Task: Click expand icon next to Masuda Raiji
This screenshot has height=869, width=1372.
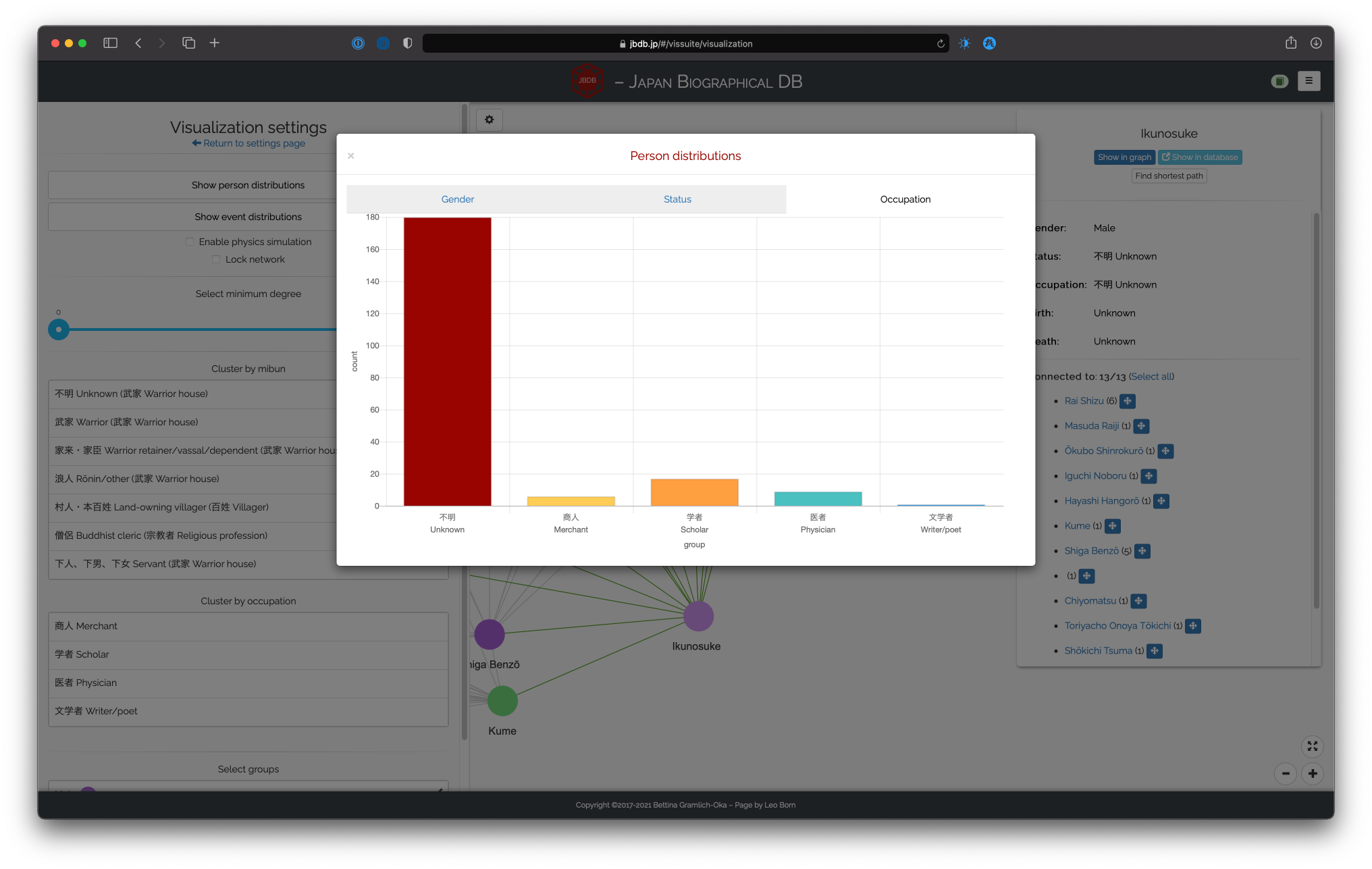Action: click(x=1140, y=426)
